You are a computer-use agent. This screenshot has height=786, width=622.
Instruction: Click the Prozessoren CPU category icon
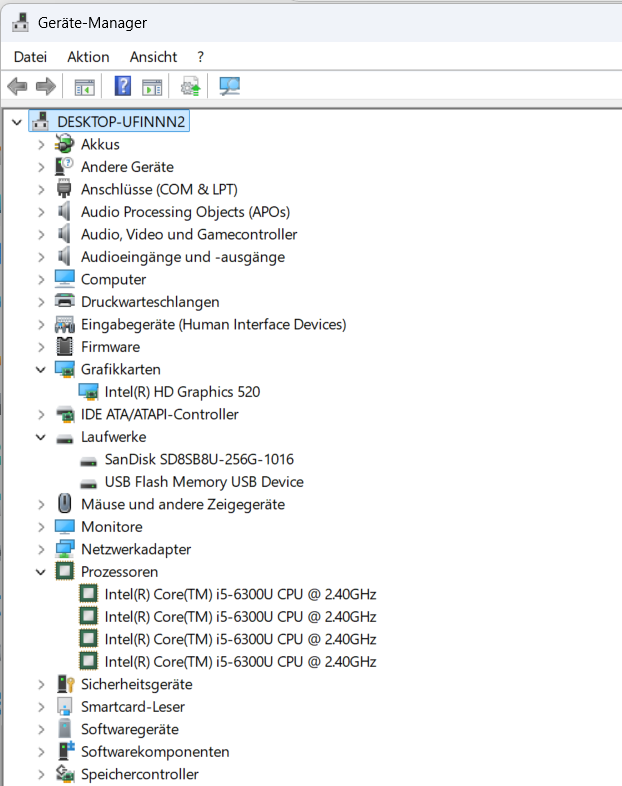(65, 571)
